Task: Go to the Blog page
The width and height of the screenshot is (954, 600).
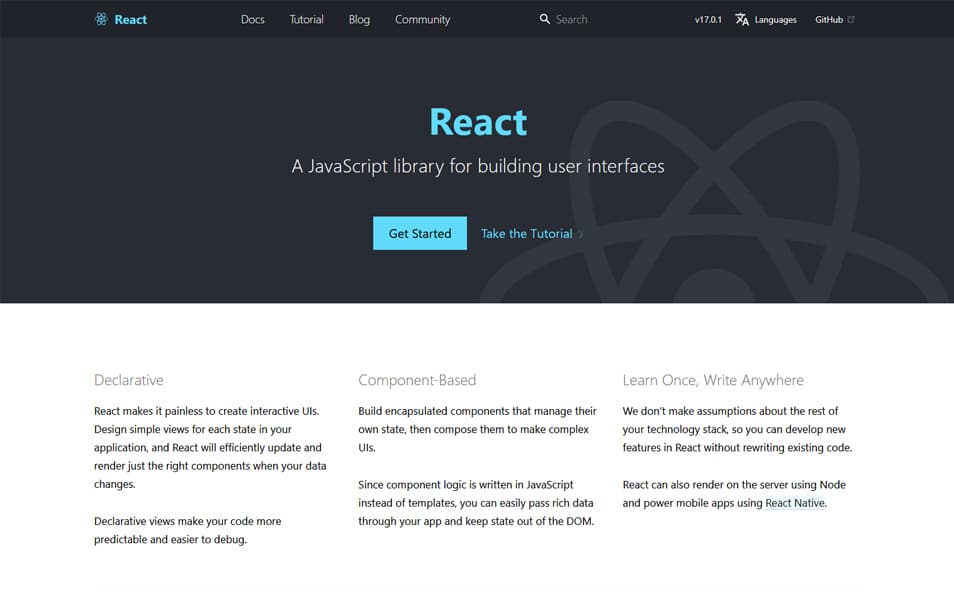Action: coord(359,19)
